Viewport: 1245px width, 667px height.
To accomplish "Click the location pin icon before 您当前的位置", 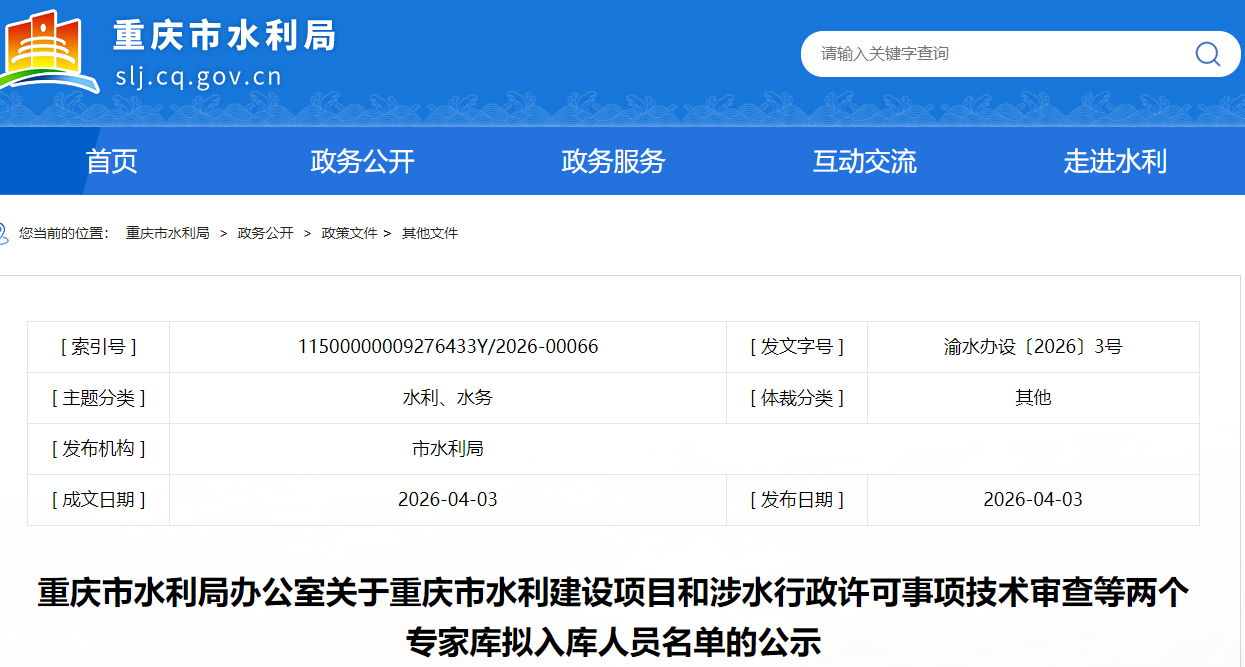I will (3, 233).
